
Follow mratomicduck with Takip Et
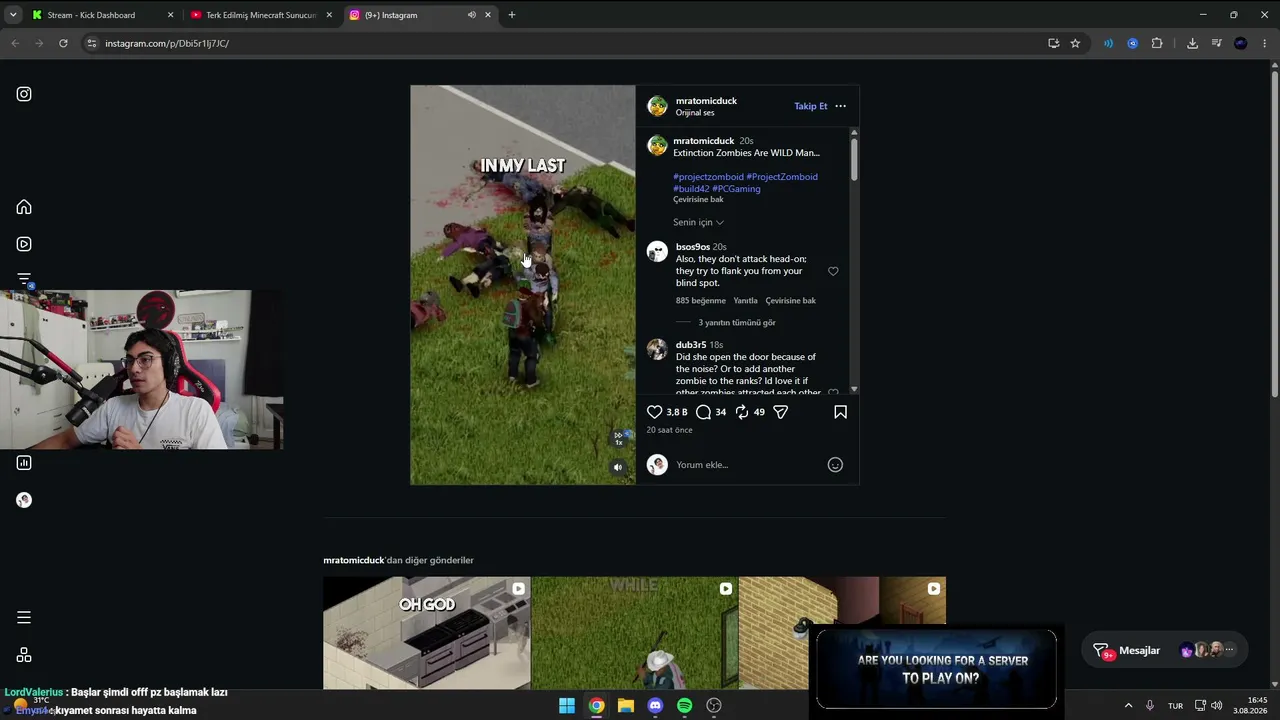coord(811,106)
